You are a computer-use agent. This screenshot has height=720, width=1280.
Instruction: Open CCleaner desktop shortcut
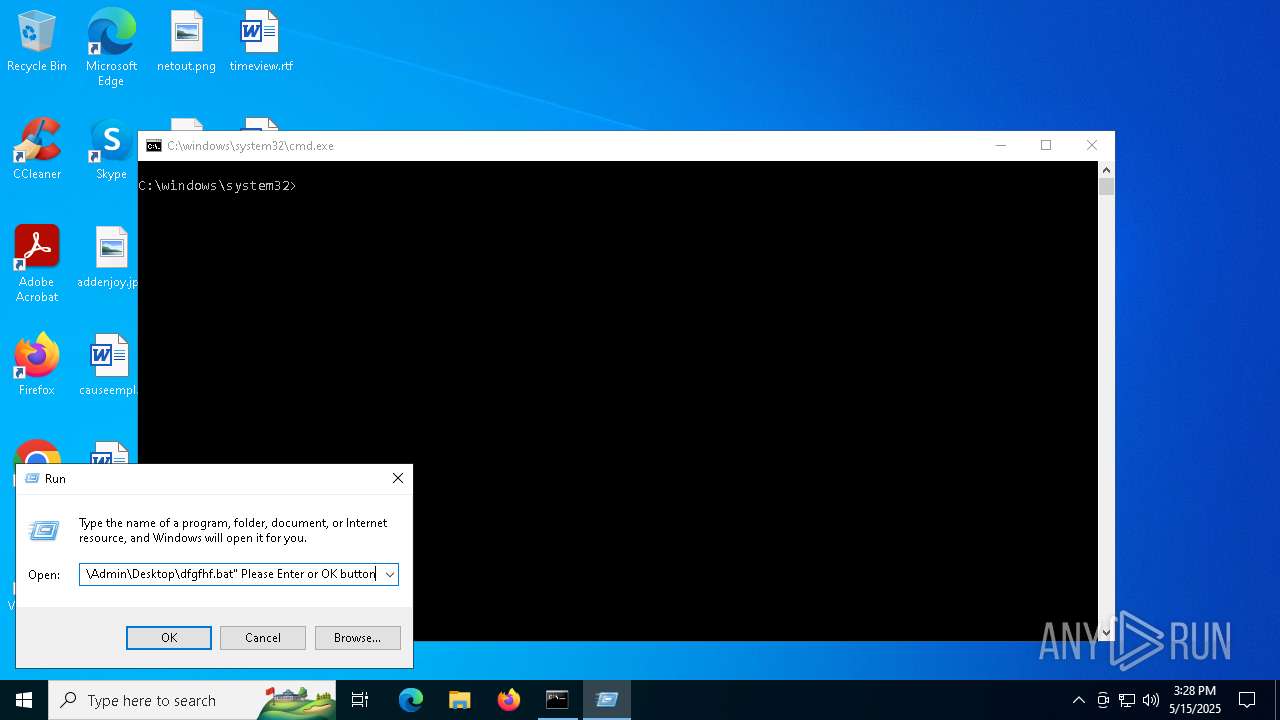[x=37, y=149]
